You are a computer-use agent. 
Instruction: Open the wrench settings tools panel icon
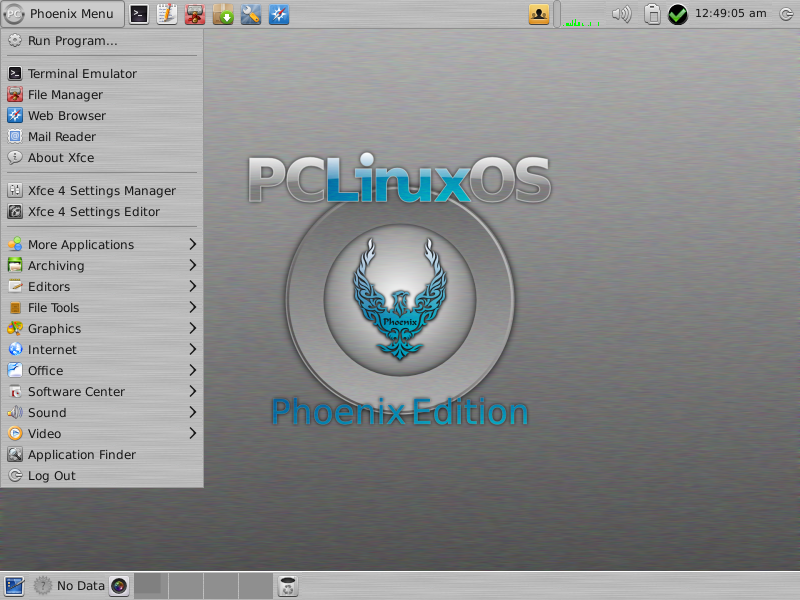(x=251, y=14)
